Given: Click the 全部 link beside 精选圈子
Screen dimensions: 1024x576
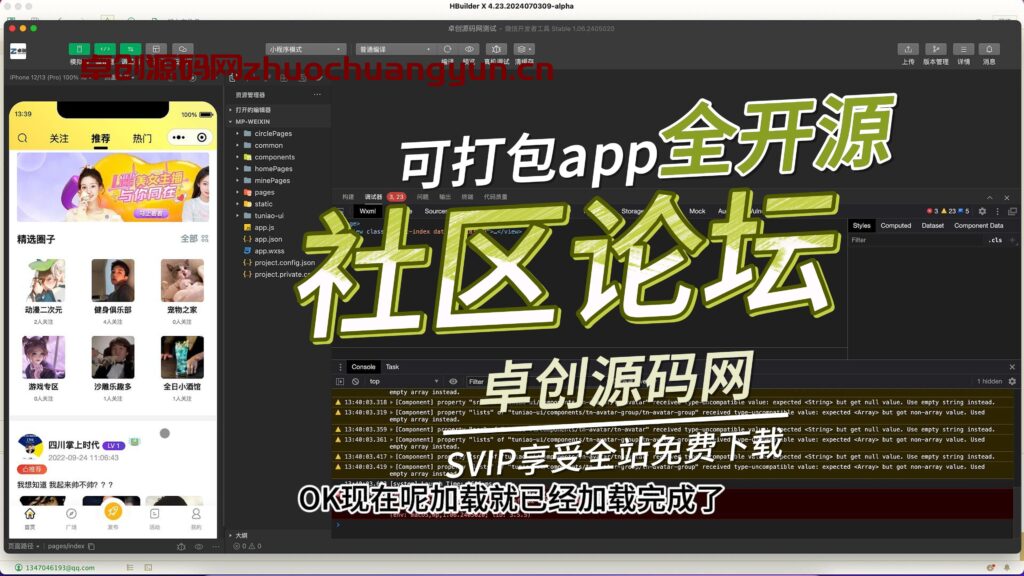Looking at the screenshot, I should pyautogui.click(x=194, y=239).
